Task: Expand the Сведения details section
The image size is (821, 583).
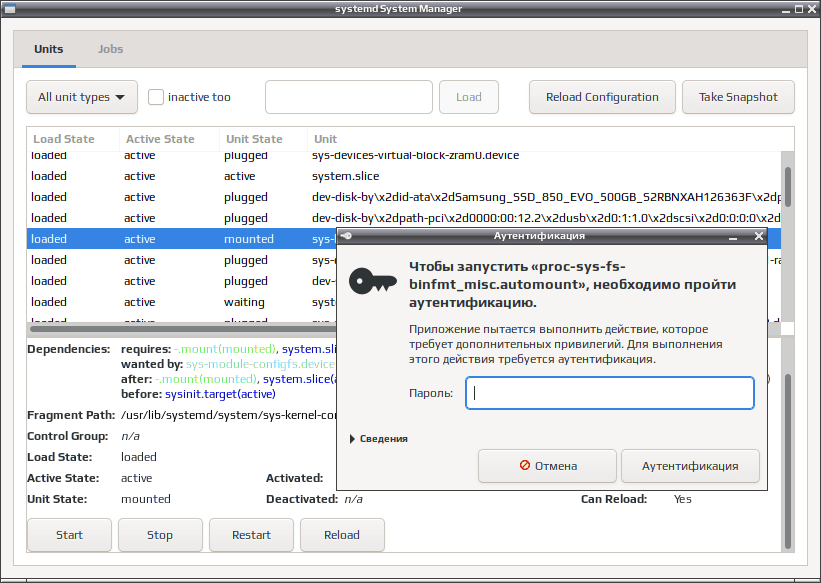Action: pyautogui.click(x=379, y=438)
